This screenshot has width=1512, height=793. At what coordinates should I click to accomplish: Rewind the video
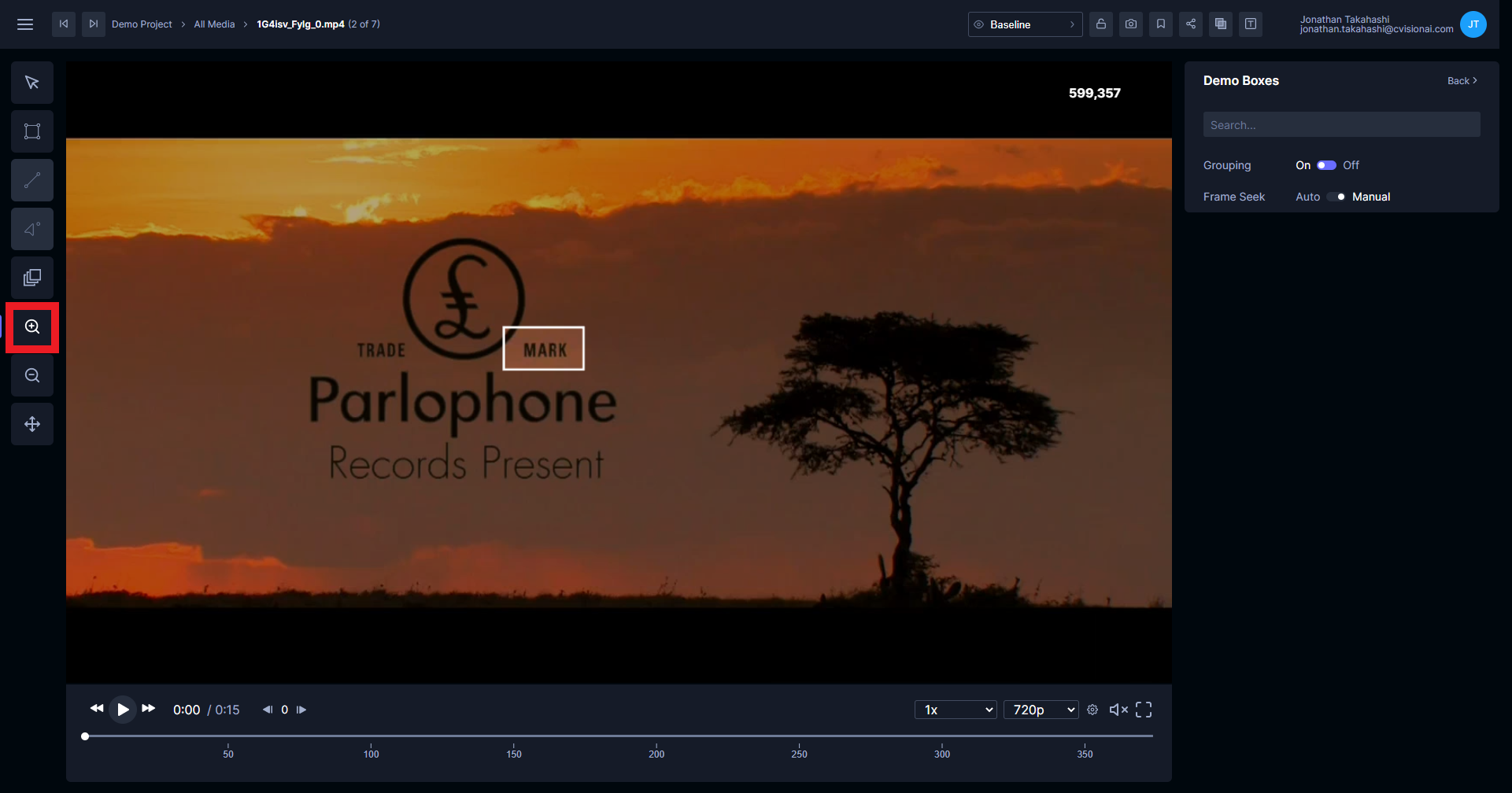pyautogui.click(x=97, y=709)
